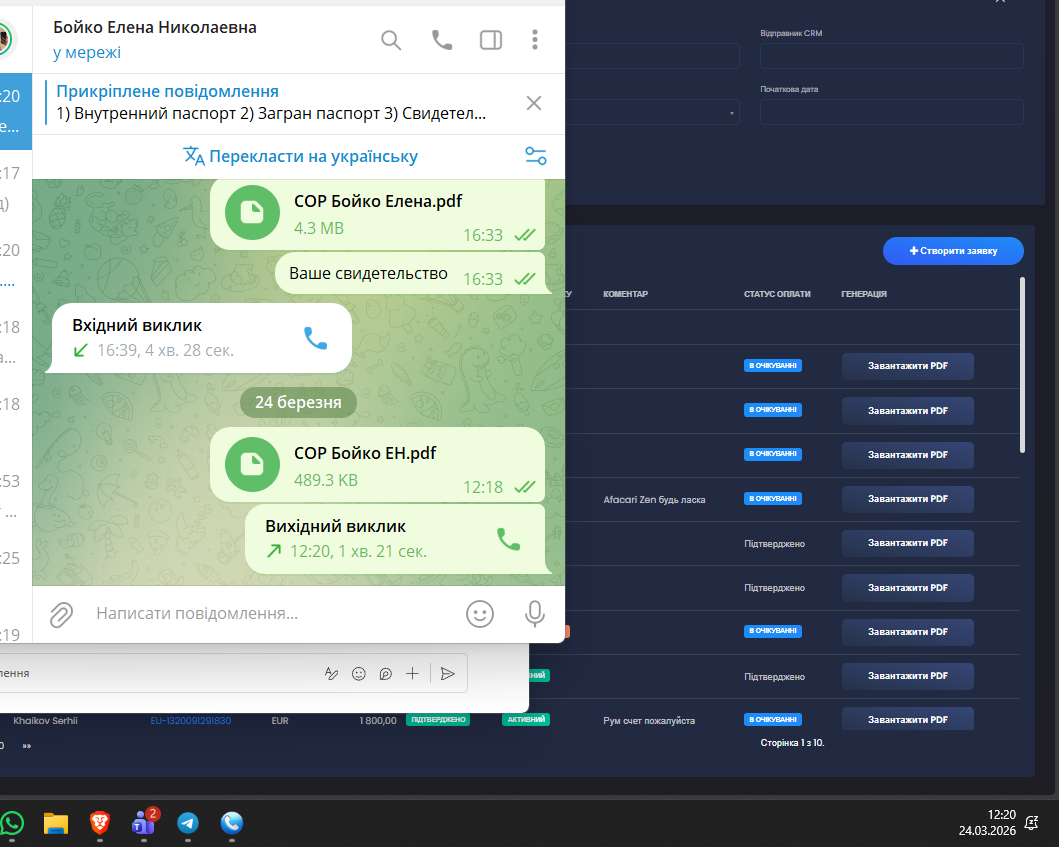
Task: Start a voice call from chat header
Action: click(442, 40)
